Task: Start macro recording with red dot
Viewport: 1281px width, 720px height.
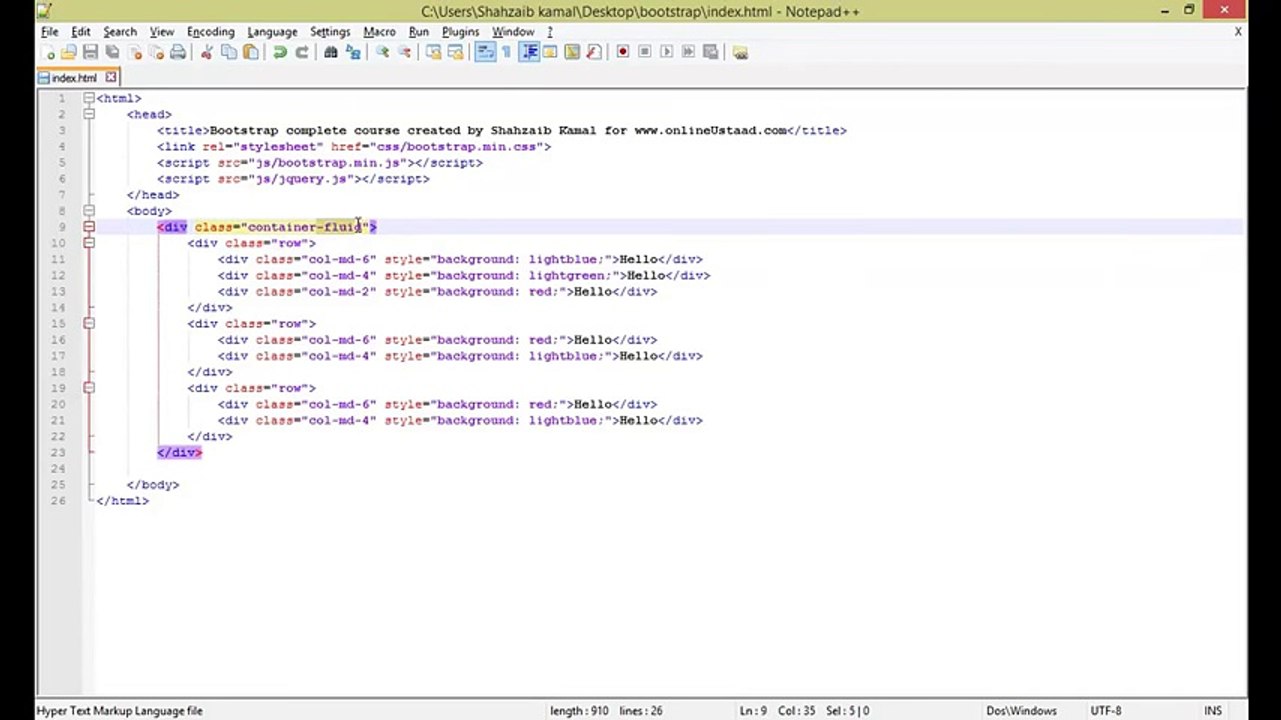Action: [x=623, y=52]
